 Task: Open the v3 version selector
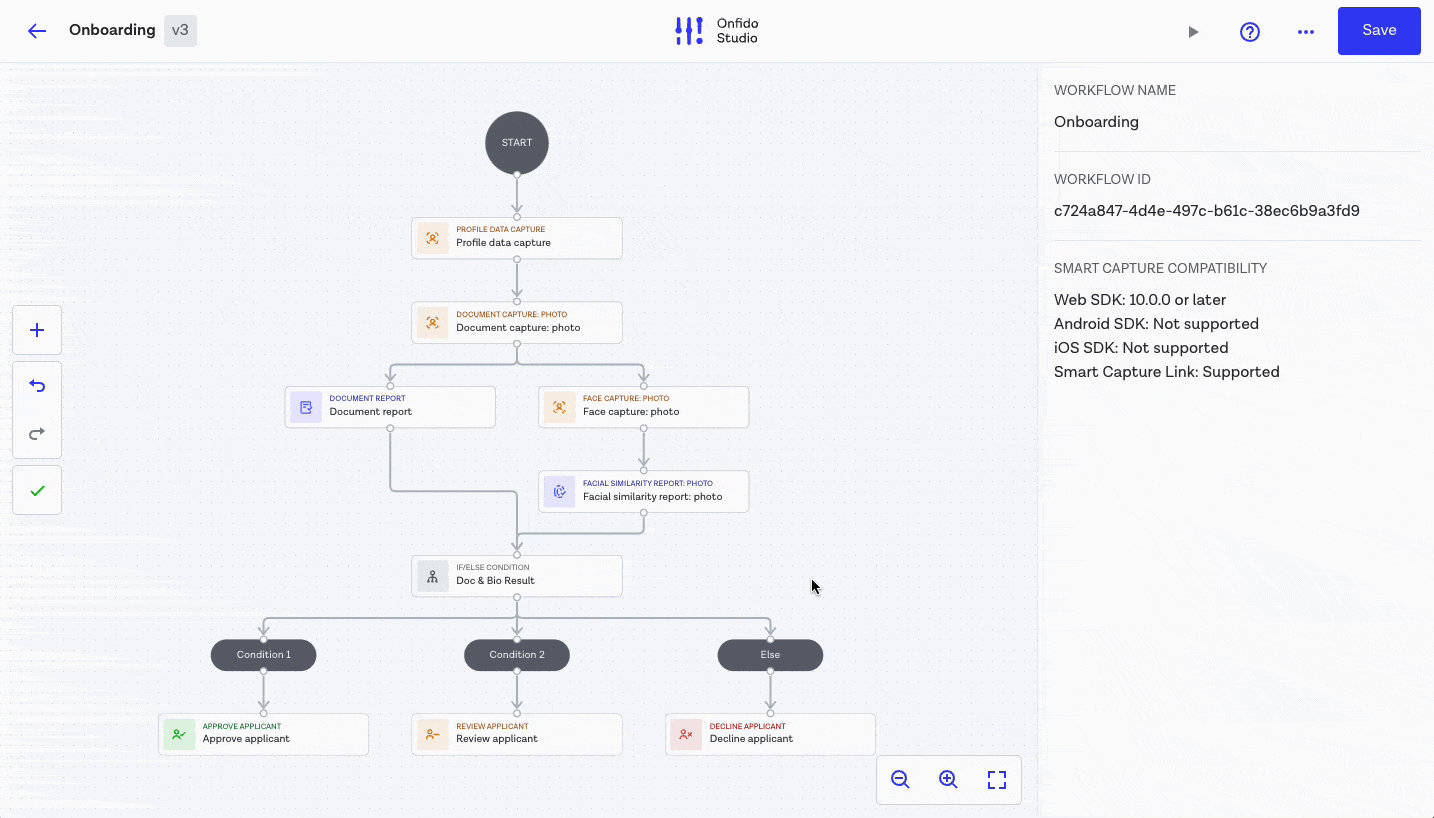coord(180,30)
